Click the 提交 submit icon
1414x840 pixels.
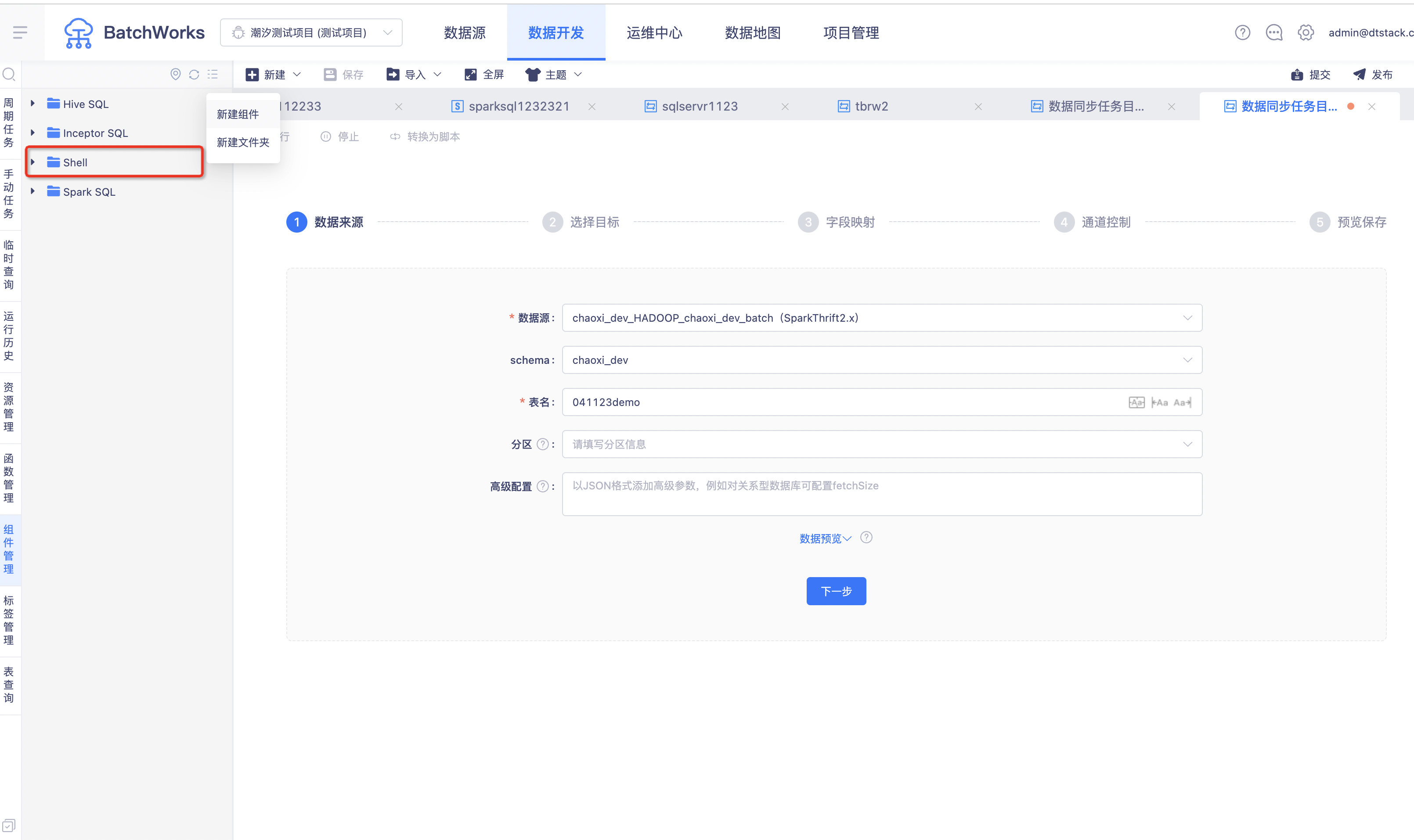click(x=1297, y=75)
